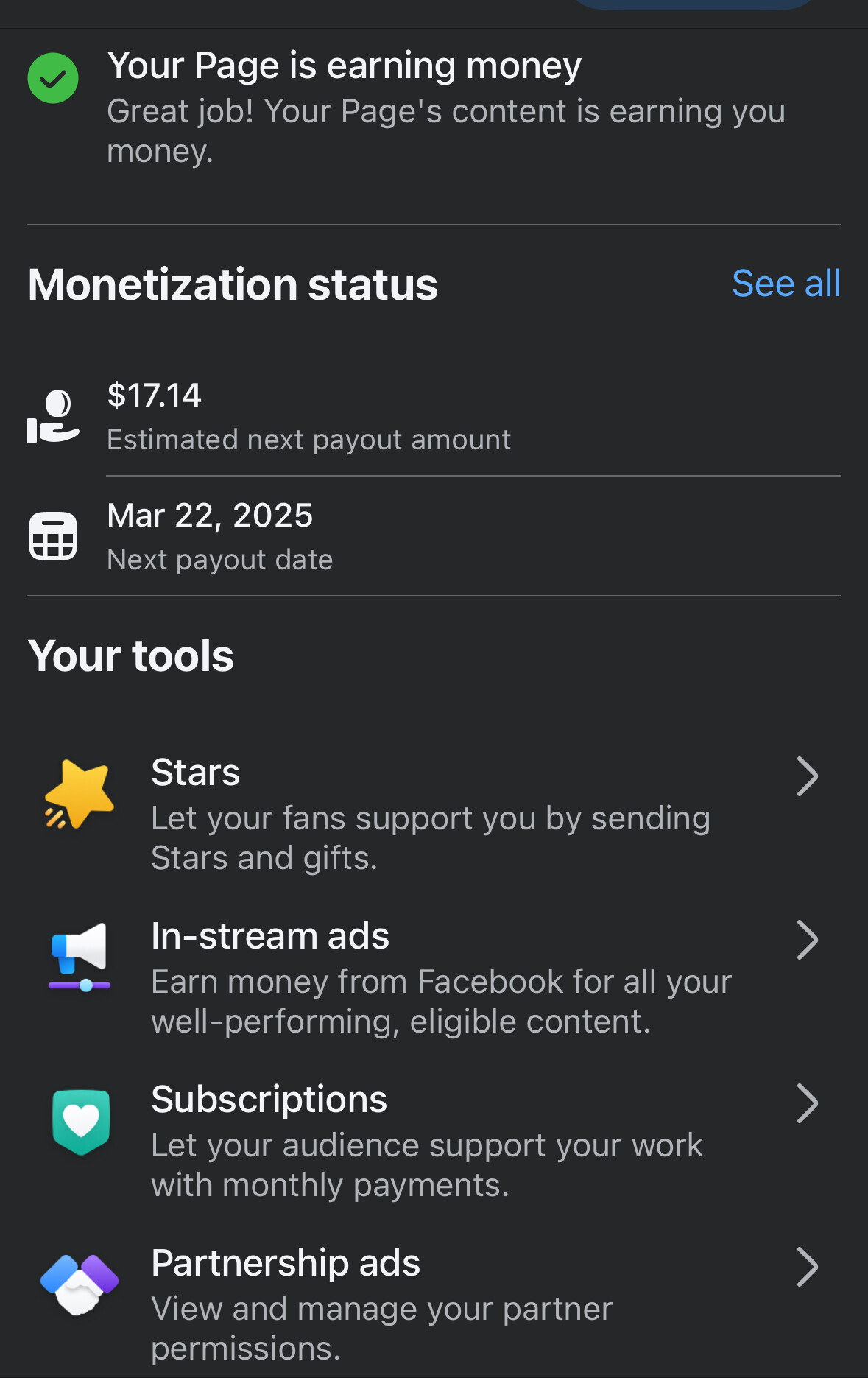Image resolution: width=868 pixels, height=1378 pixels.
Task: Expand the In-stream ads chevron
Action: (x=808, y=940)
